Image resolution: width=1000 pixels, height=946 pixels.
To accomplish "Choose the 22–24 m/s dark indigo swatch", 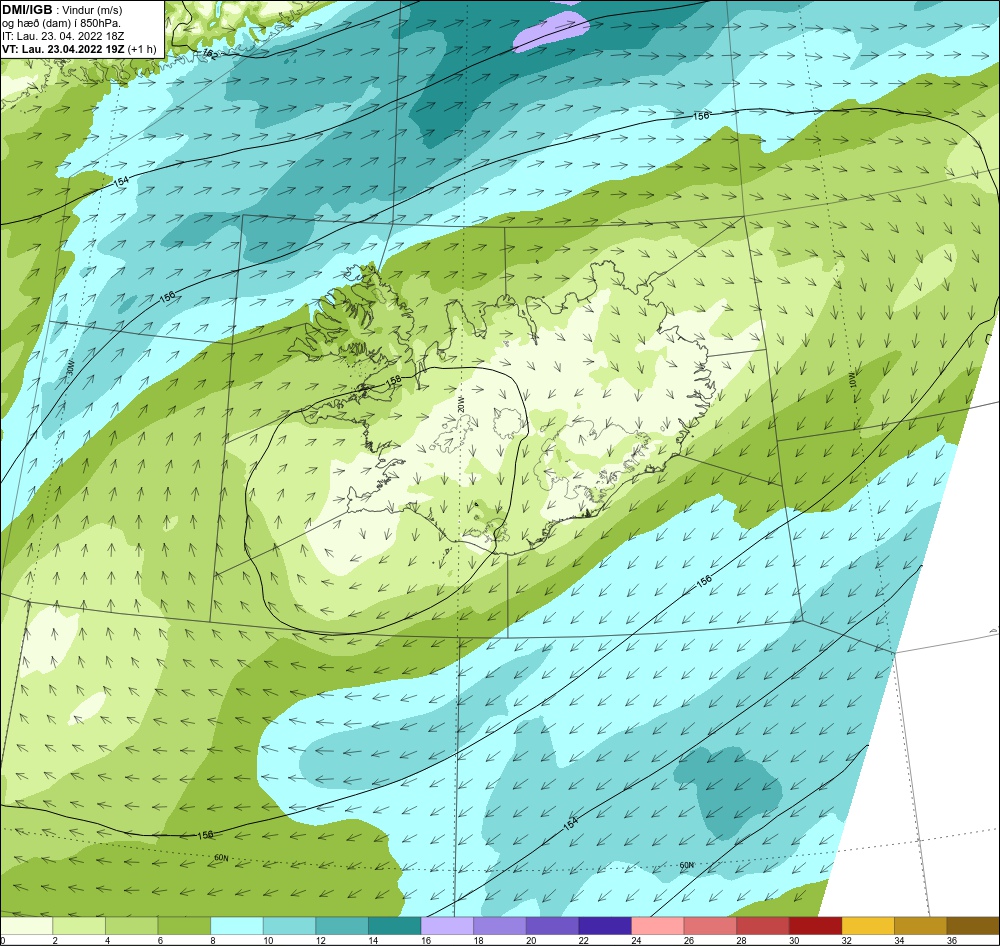I will coord(605,925).
